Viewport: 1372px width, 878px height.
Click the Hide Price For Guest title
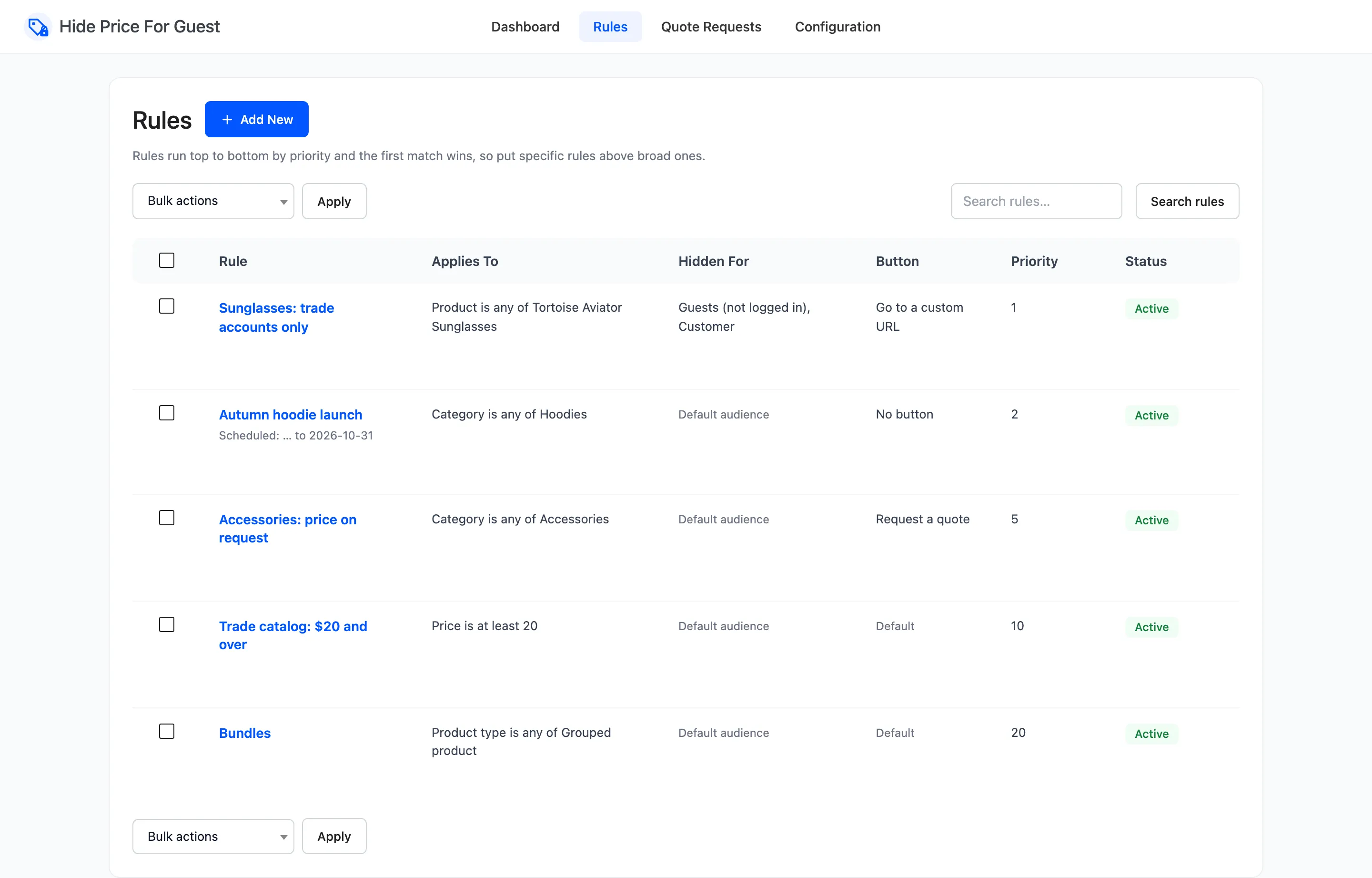139,27
